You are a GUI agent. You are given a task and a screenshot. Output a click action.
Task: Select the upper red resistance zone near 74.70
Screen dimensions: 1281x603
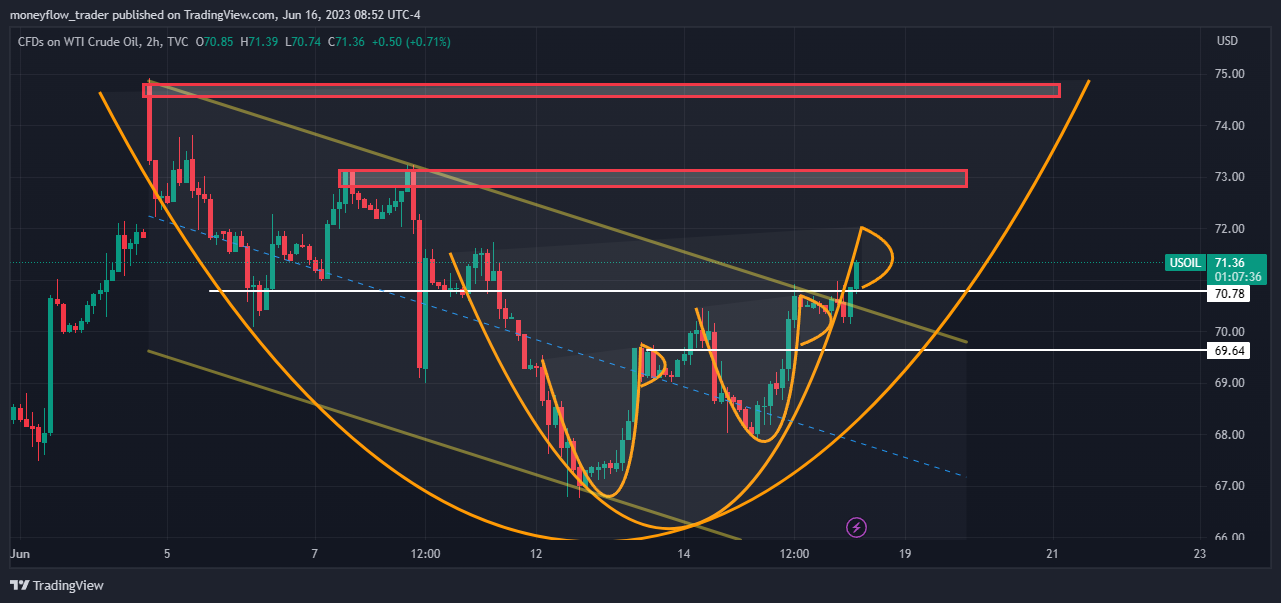(602, 91)
